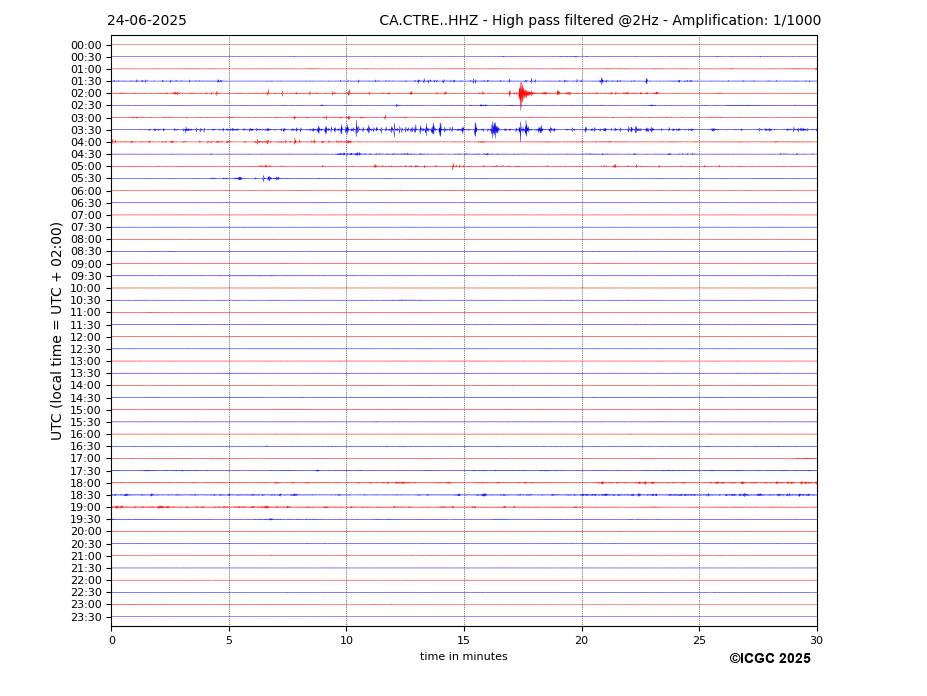This screenshot has height=696, width=927.
Task: Click the ©ICGC 2025 copyright text
Action: click(770, 659)
